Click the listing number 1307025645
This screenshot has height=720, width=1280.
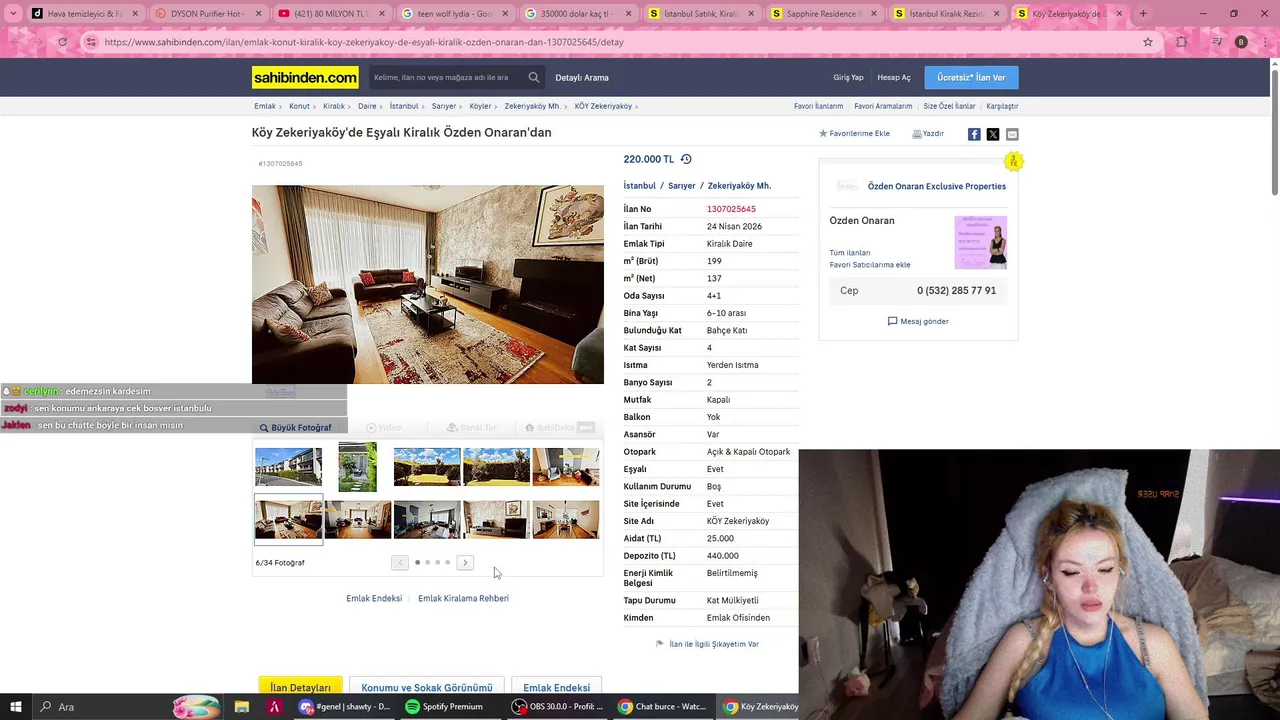[x=731, y=209]
